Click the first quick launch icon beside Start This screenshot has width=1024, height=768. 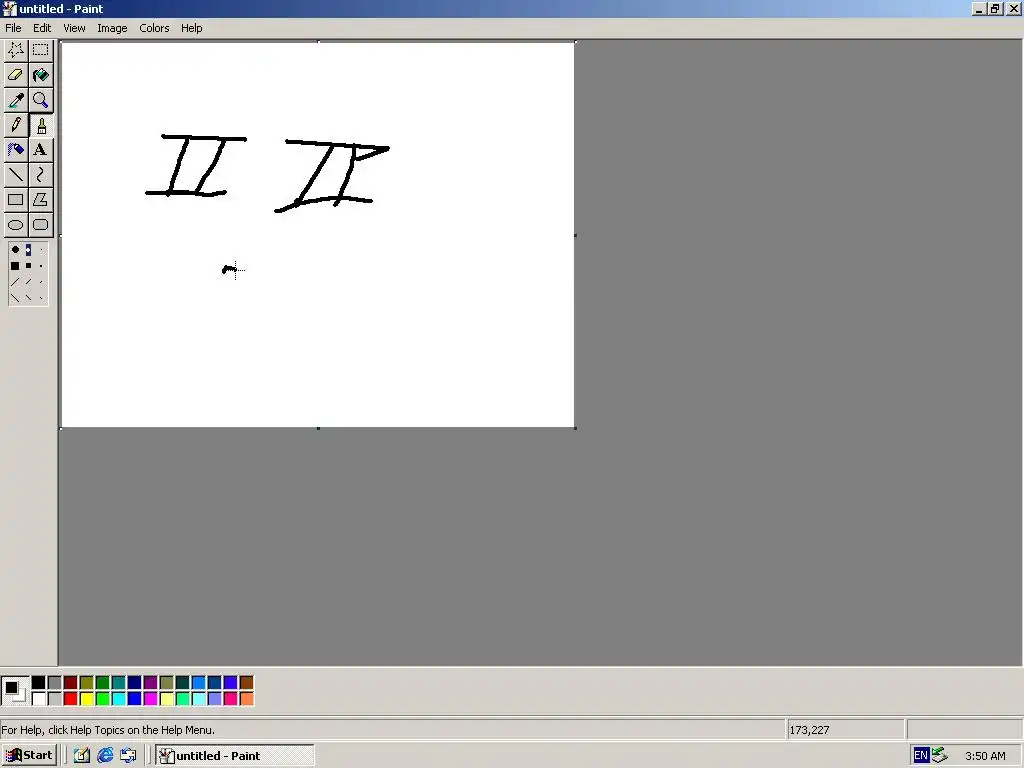(82, 756)
